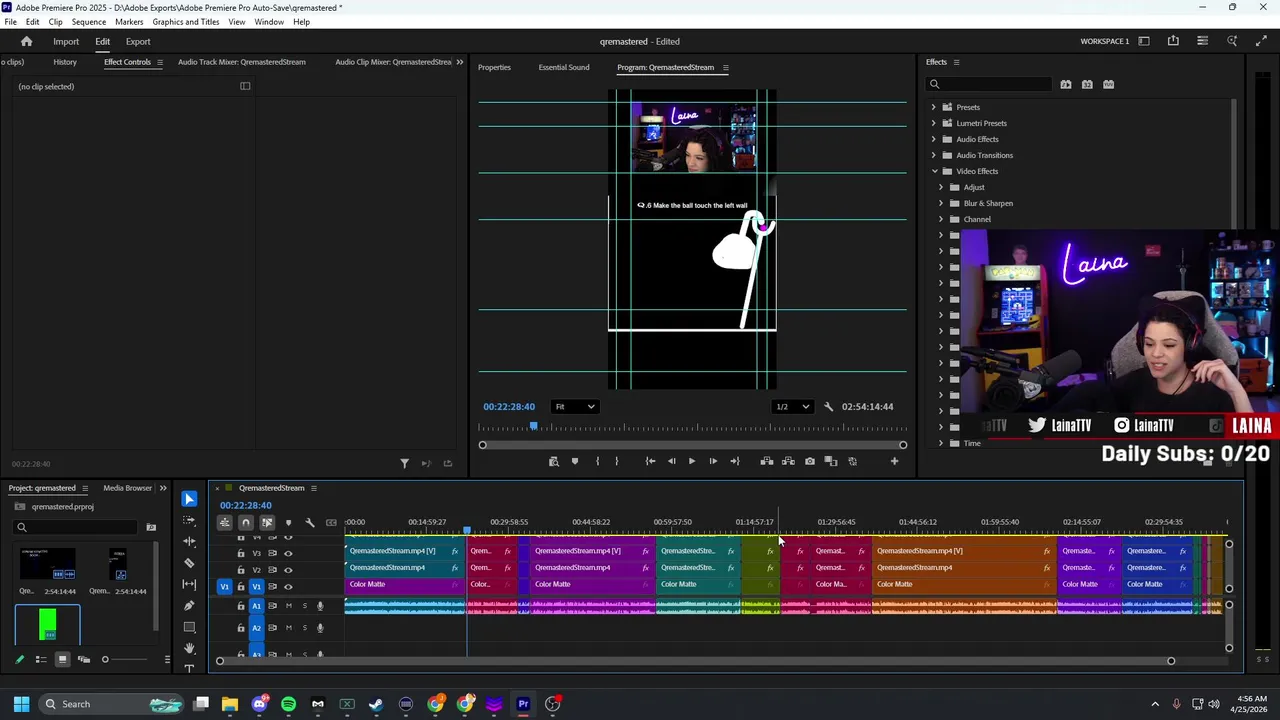Open timeline display settings wrench
This screenshot has width=1280, height=720.
(x=310, y=522)
